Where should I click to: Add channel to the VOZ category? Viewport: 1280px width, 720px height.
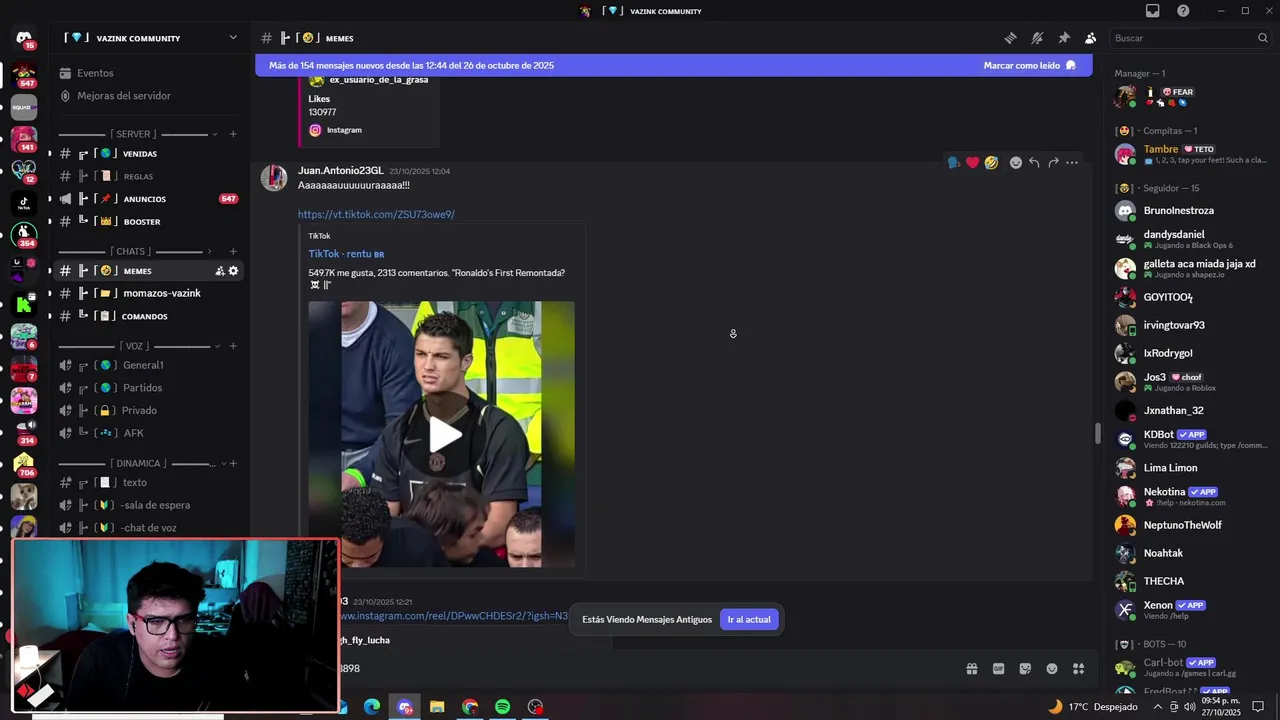click(x=233, y=346)
